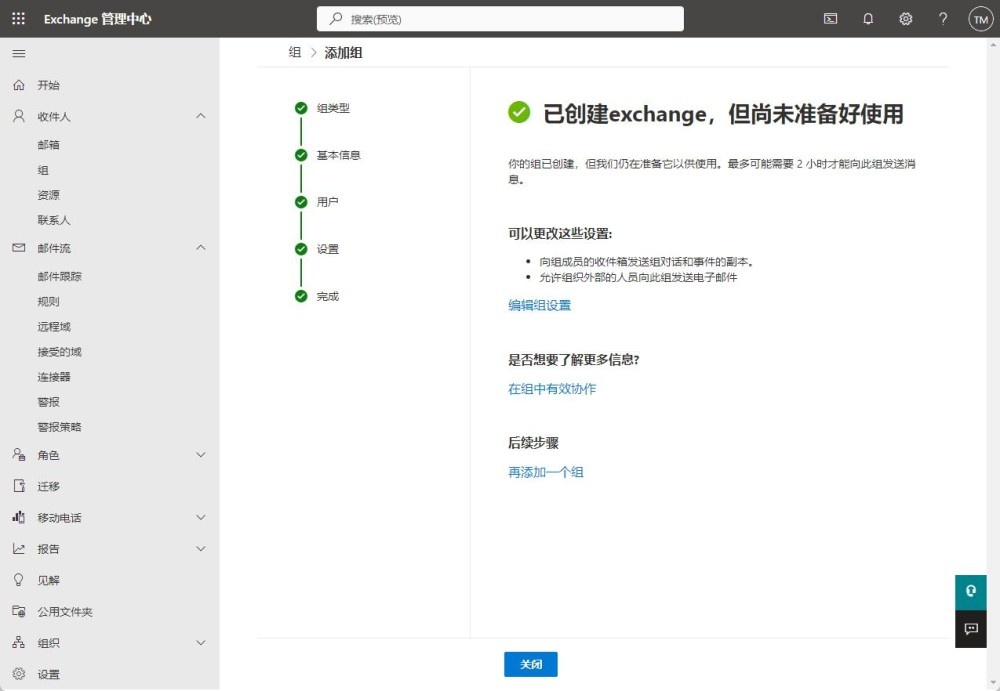
Task: Open the 编辑组设置 link
Action: 539,306
